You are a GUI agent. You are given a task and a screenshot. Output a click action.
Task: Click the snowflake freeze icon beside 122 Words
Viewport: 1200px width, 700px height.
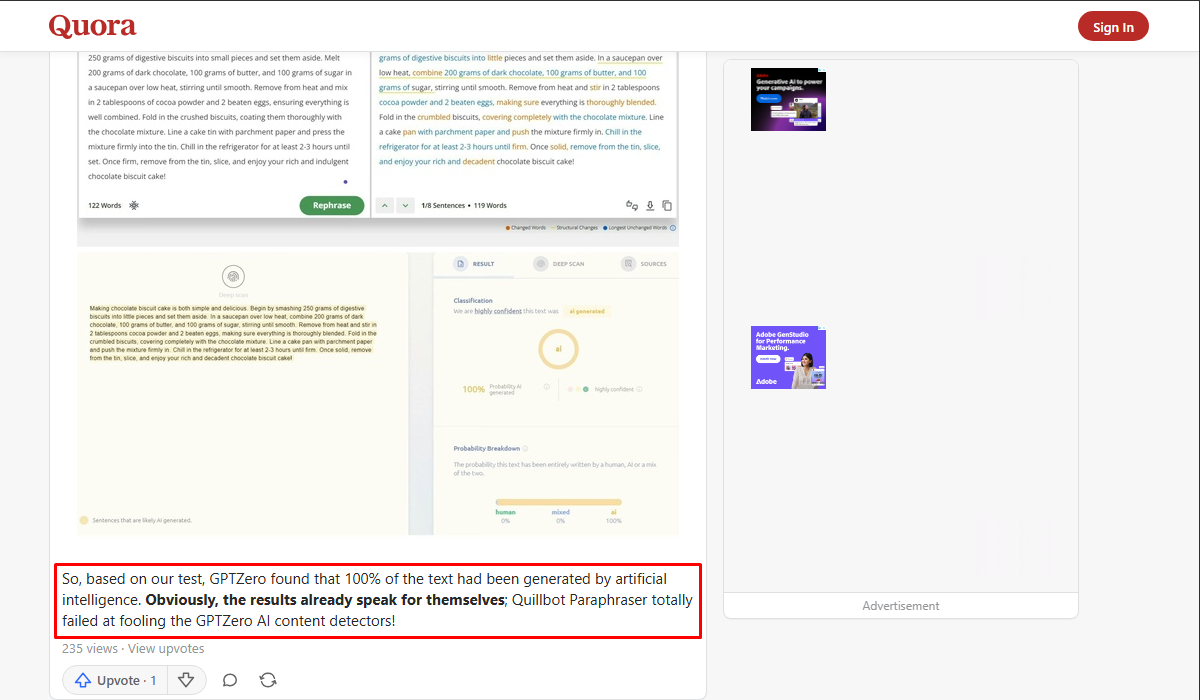(134, 205)
